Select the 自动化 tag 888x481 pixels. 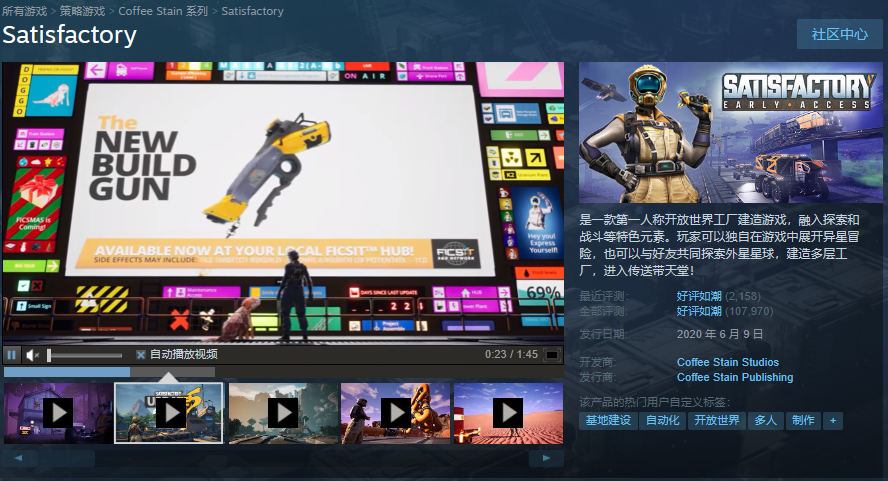[663, 420]
